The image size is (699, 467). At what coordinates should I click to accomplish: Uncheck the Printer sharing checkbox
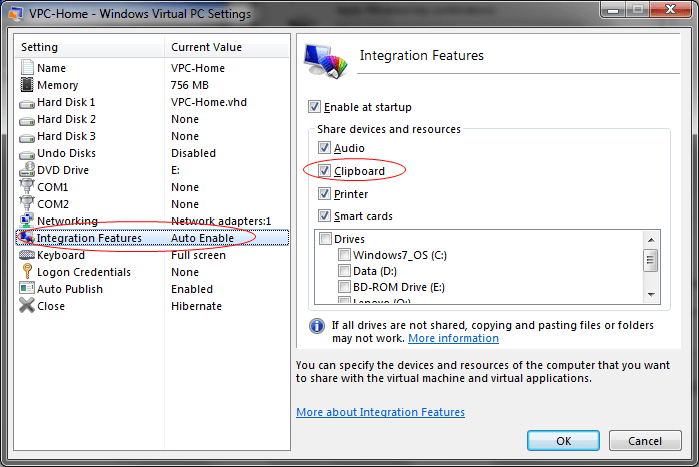(324, 193)
